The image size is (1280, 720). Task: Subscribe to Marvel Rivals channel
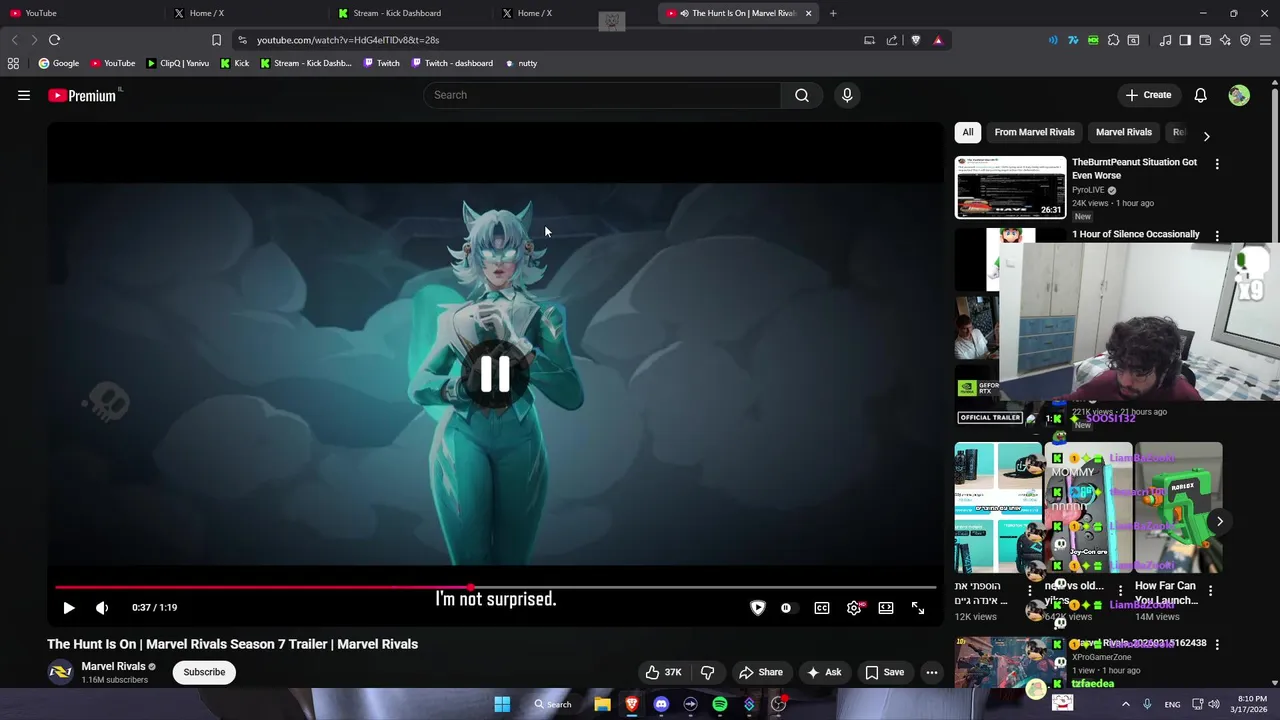point(204,672)
